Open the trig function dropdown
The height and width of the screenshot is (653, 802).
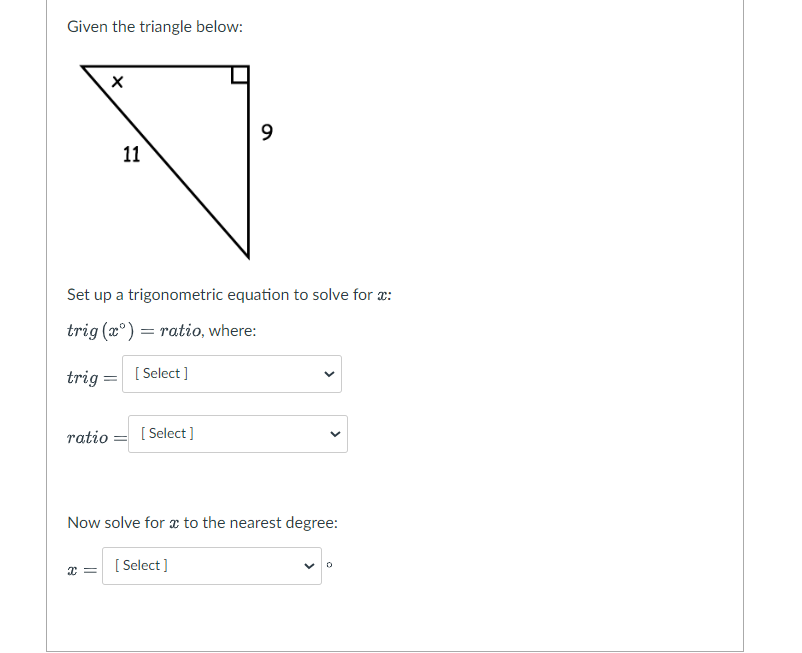pyautogui.click(x=232, y=373)
